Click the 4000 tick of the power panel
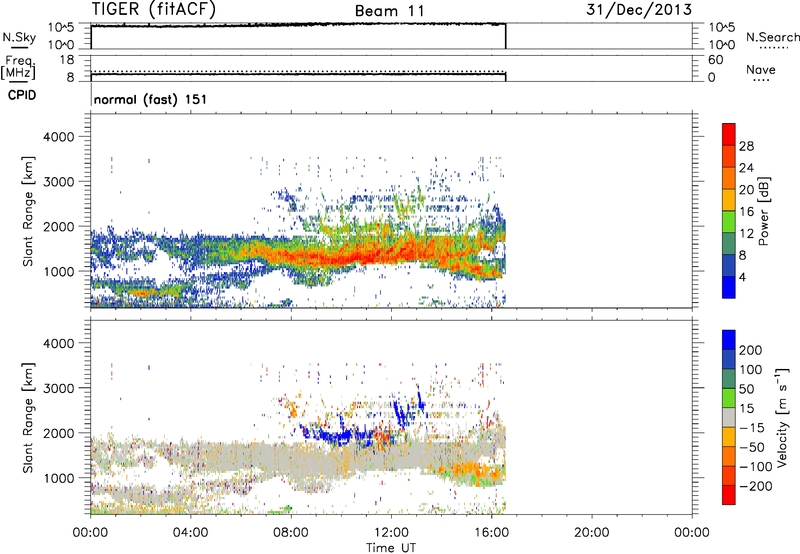 (x=58, y=137)
